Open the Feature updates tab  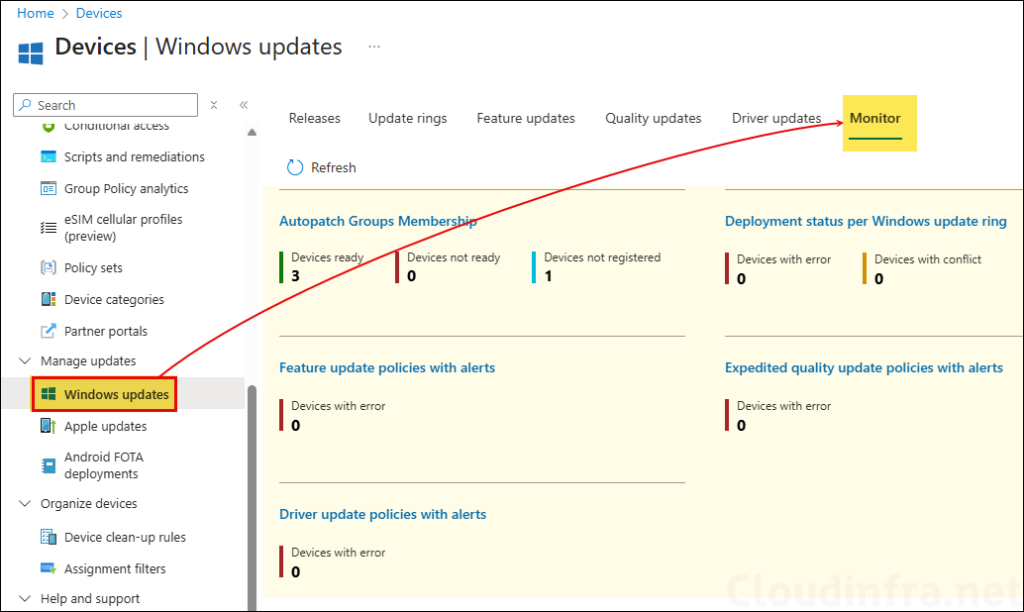(525, 118)
